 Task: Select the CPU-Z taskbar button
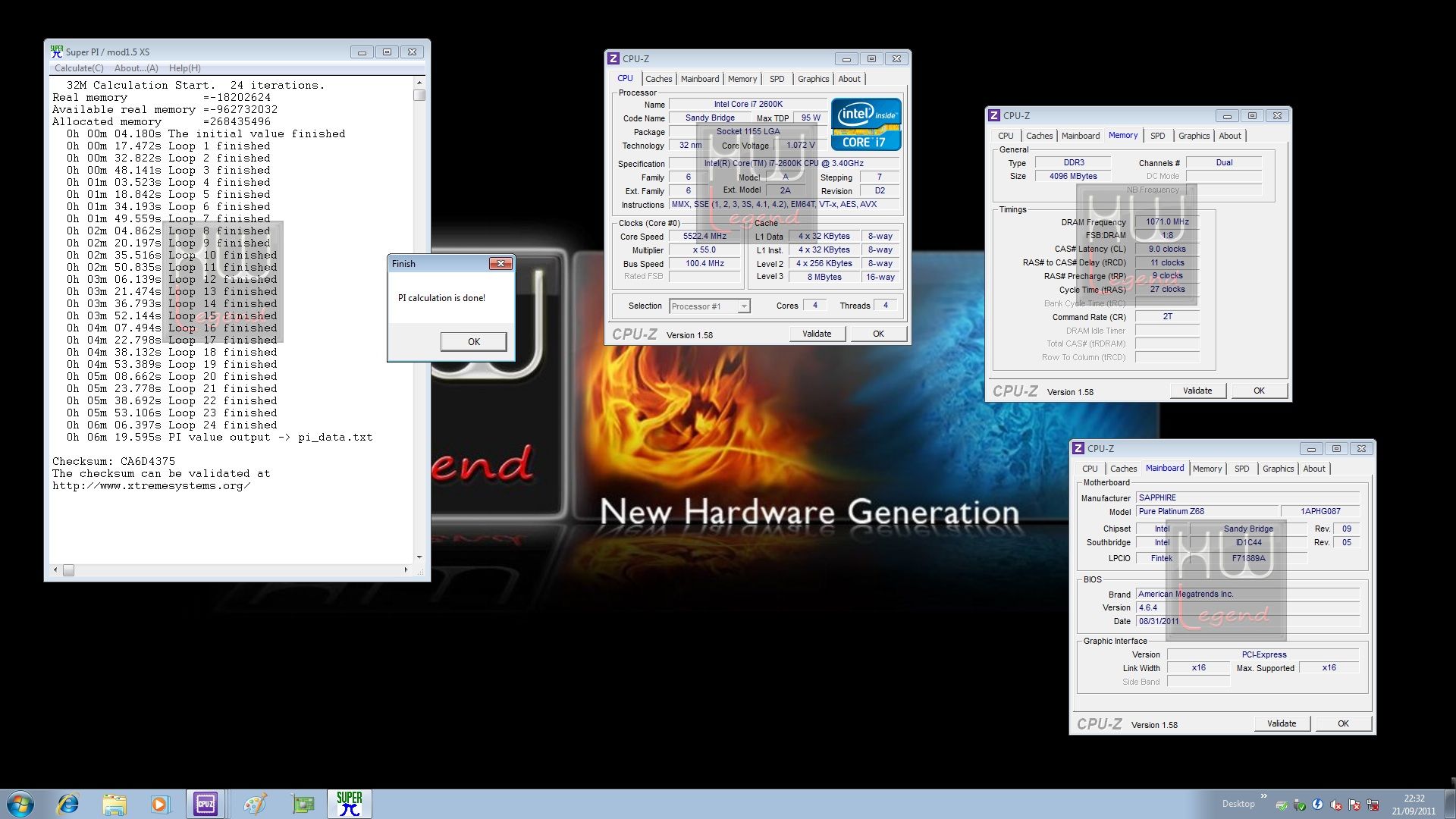(x=206, y=804)
